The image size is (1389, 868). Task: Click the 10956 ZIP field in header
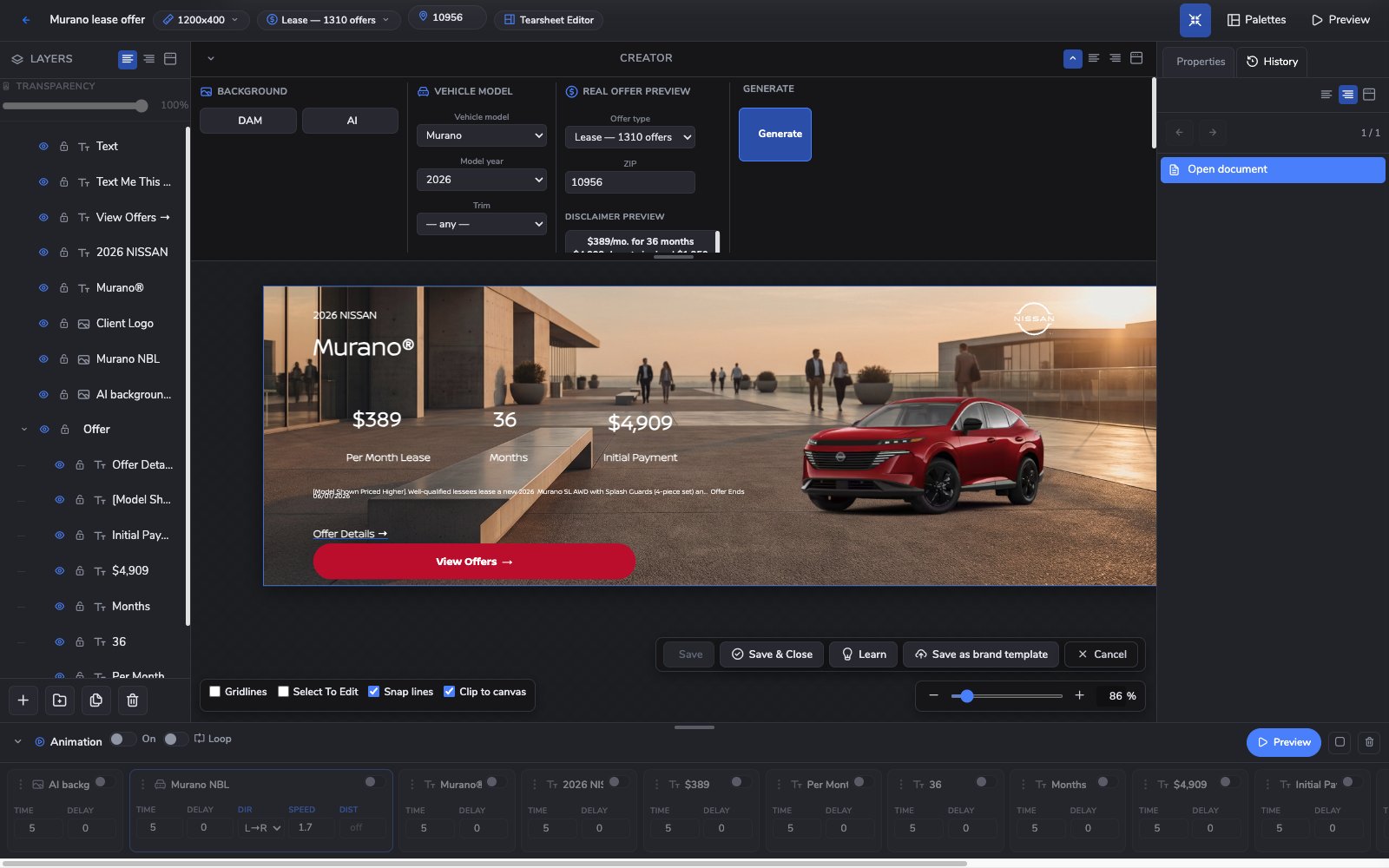(447, 17)
